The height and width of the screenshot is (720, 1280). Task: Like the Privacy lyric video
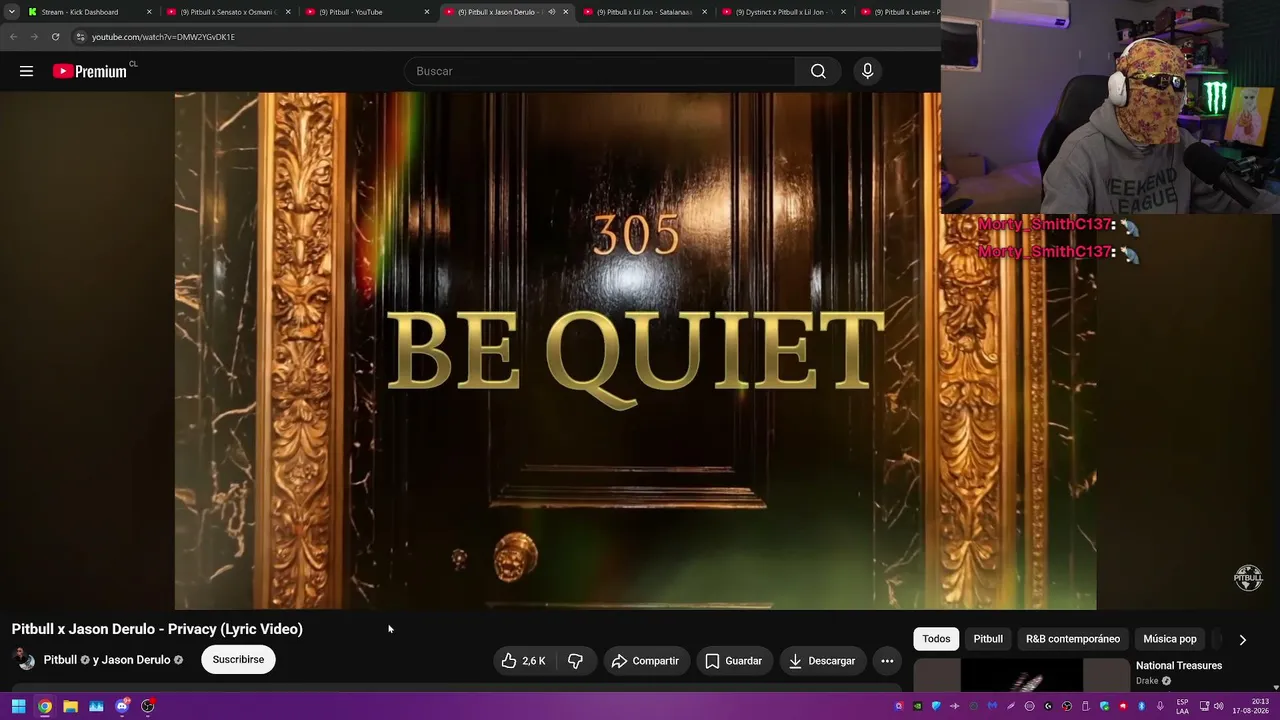point(524,661)
